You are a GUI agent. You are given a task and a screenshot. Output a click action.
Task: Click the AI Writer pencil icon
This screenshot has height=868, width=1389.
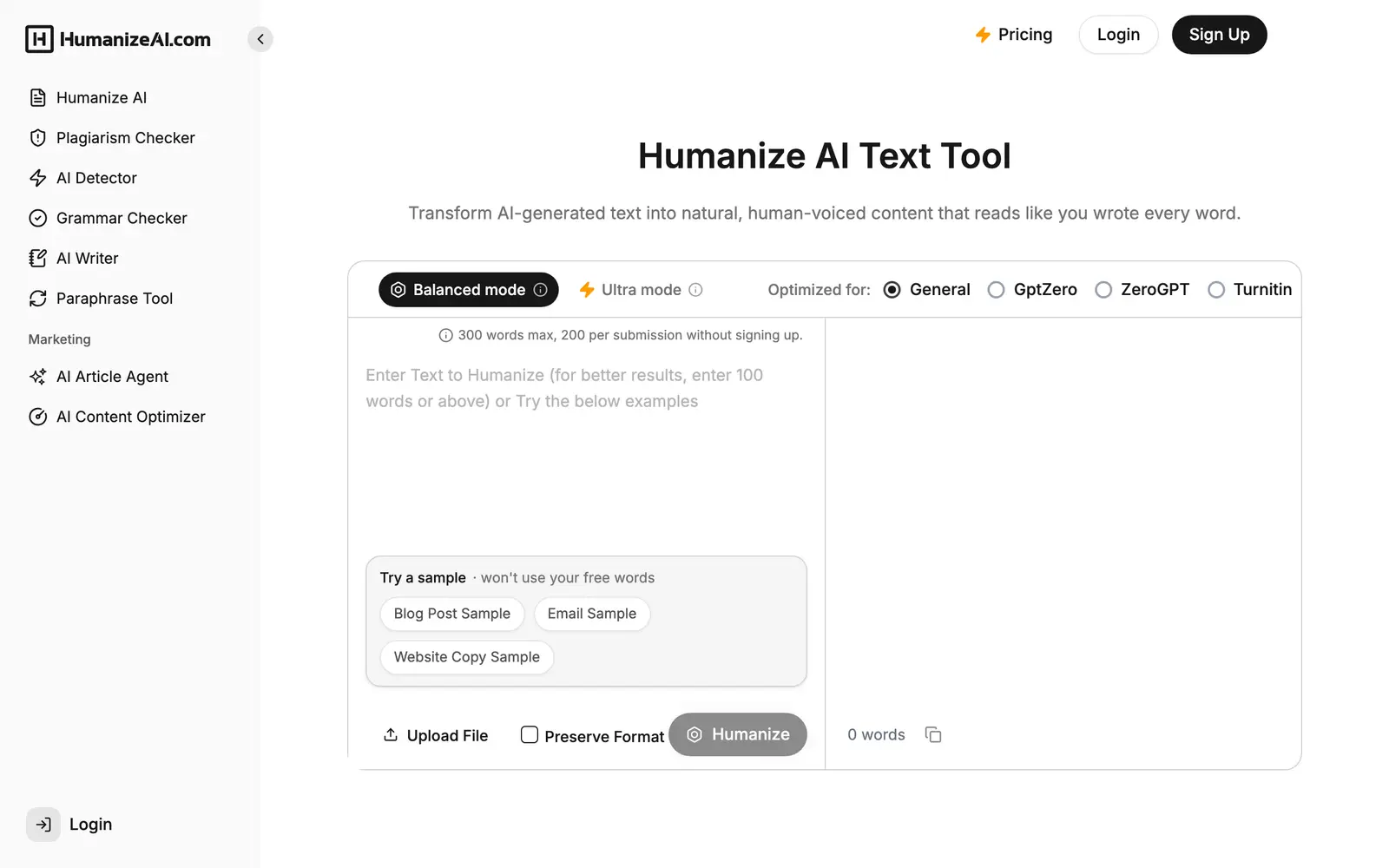coord(38,258)
